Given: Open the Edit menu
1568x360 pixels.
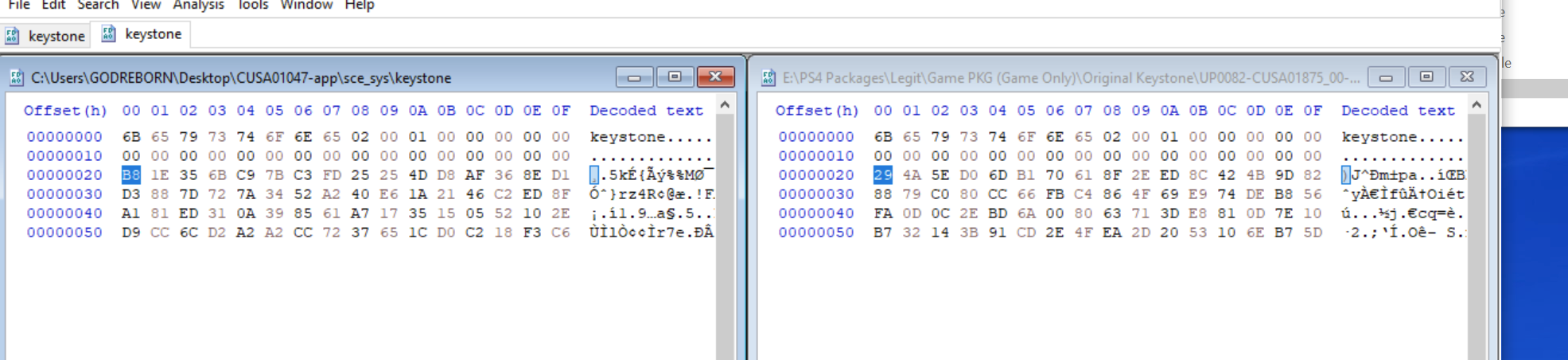Looking at the screenshot, I should (x=53, y=5).
